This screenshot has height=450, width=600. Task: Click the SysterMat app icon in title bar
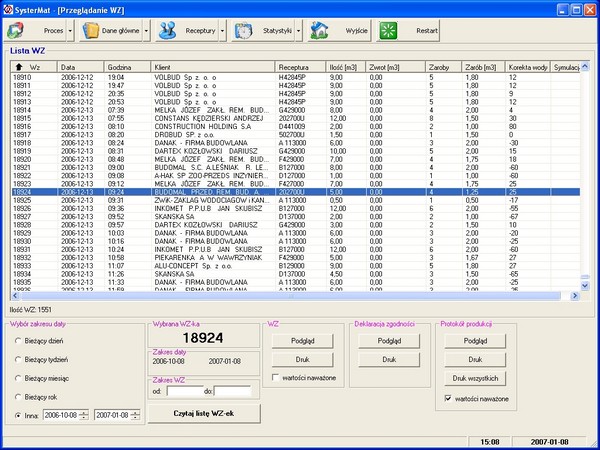pyautogui.click(x=8, y=10)
